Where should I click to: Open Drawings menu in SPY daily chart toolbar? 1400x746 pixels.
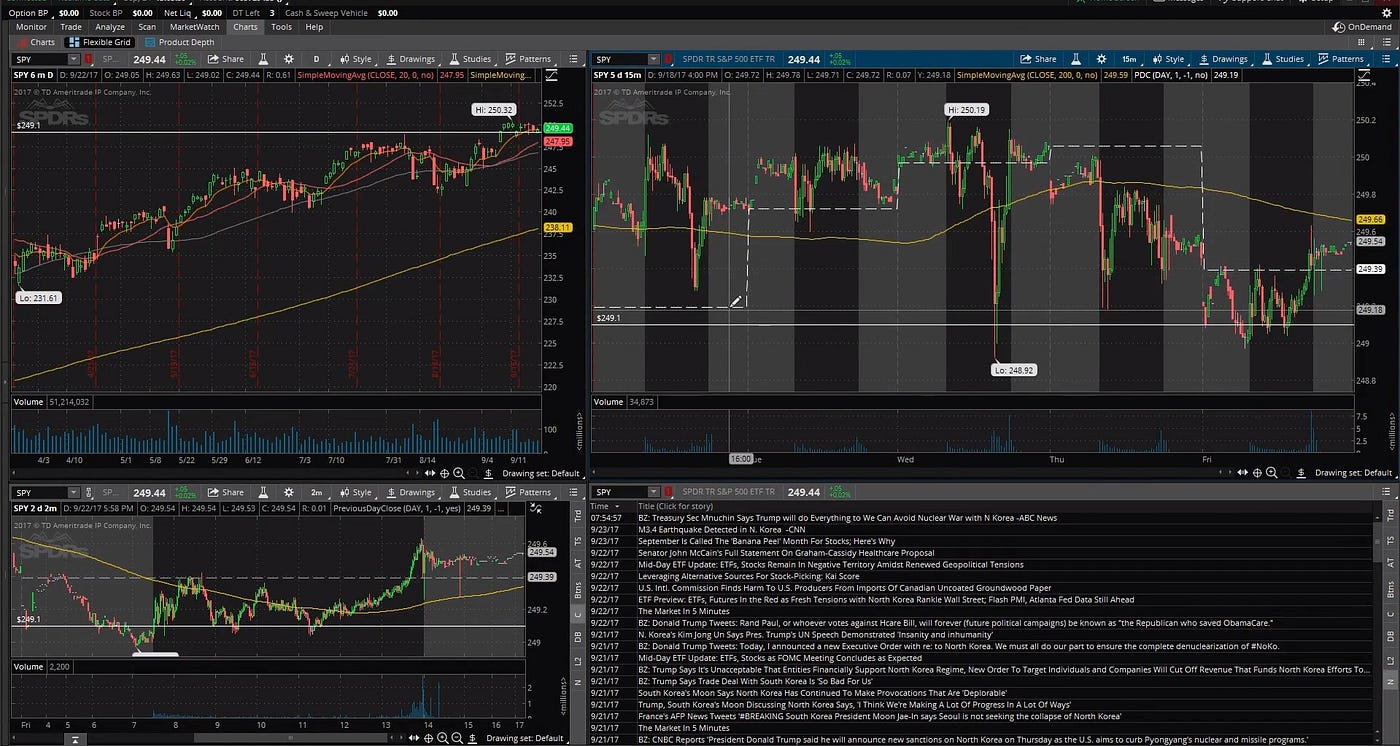(411, 59)
